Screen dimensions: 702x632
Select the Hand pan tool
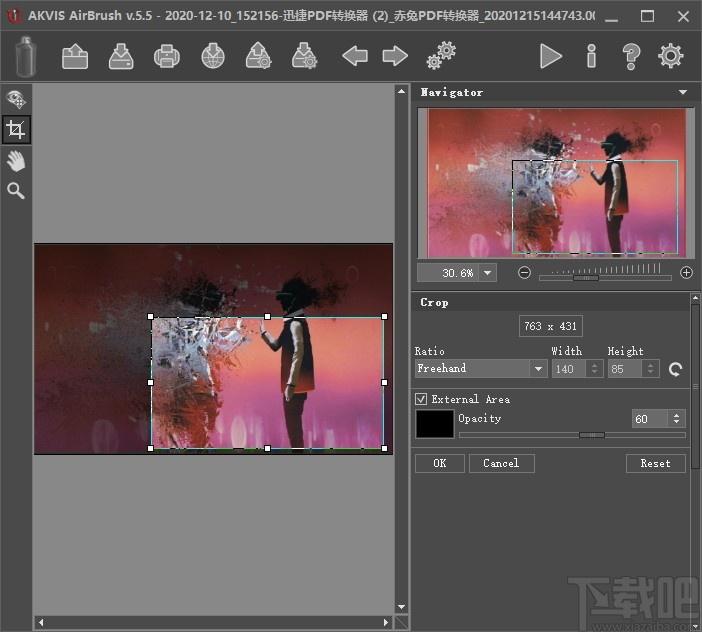16,161
